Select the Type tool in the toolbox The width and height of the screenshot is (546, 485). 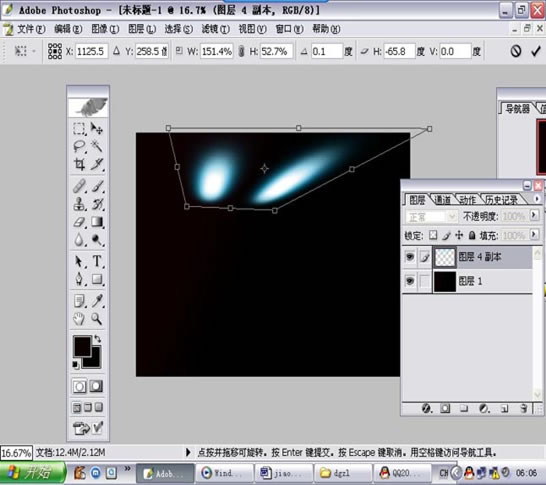(97, 261)
